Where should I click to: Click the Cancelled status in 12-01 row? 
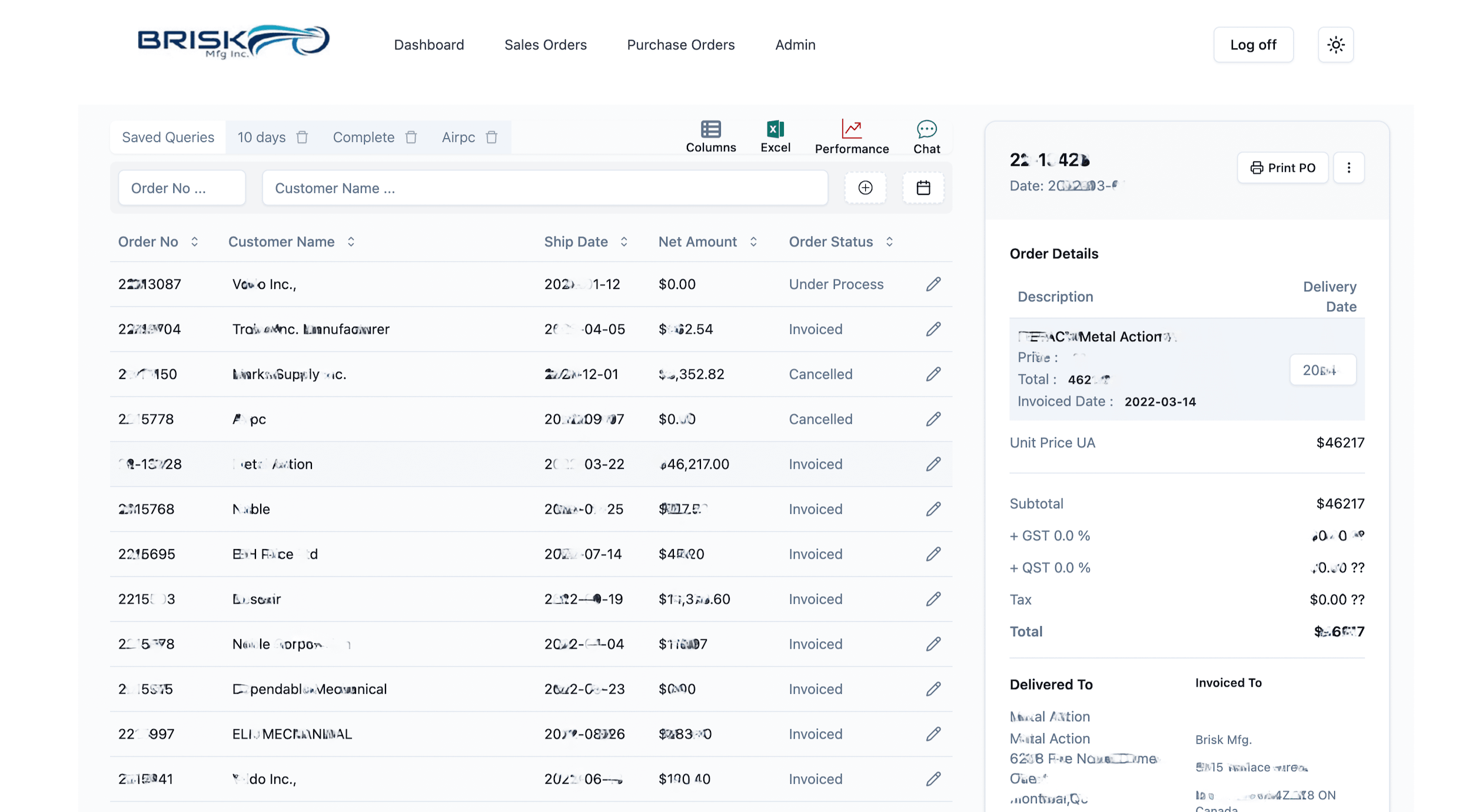[x=820, y=374]
